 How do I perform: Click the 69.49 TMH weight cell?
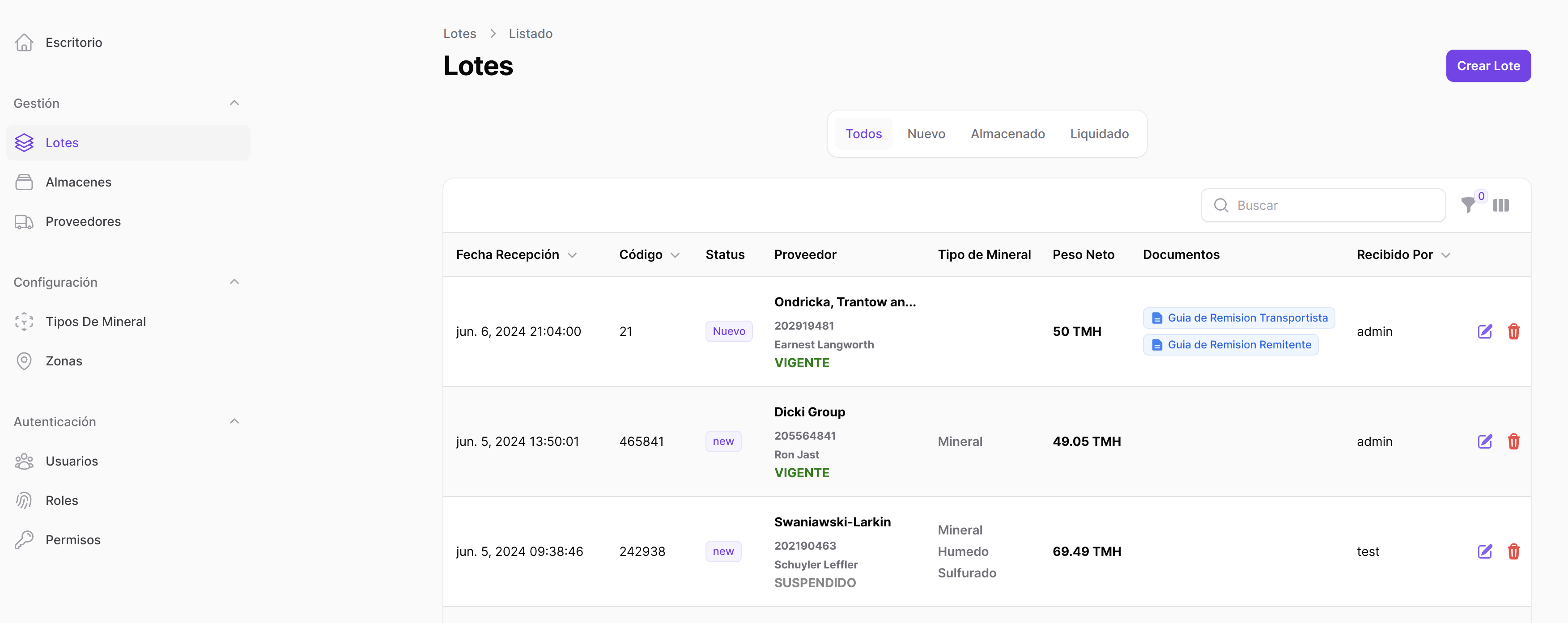pos(1087,552)
